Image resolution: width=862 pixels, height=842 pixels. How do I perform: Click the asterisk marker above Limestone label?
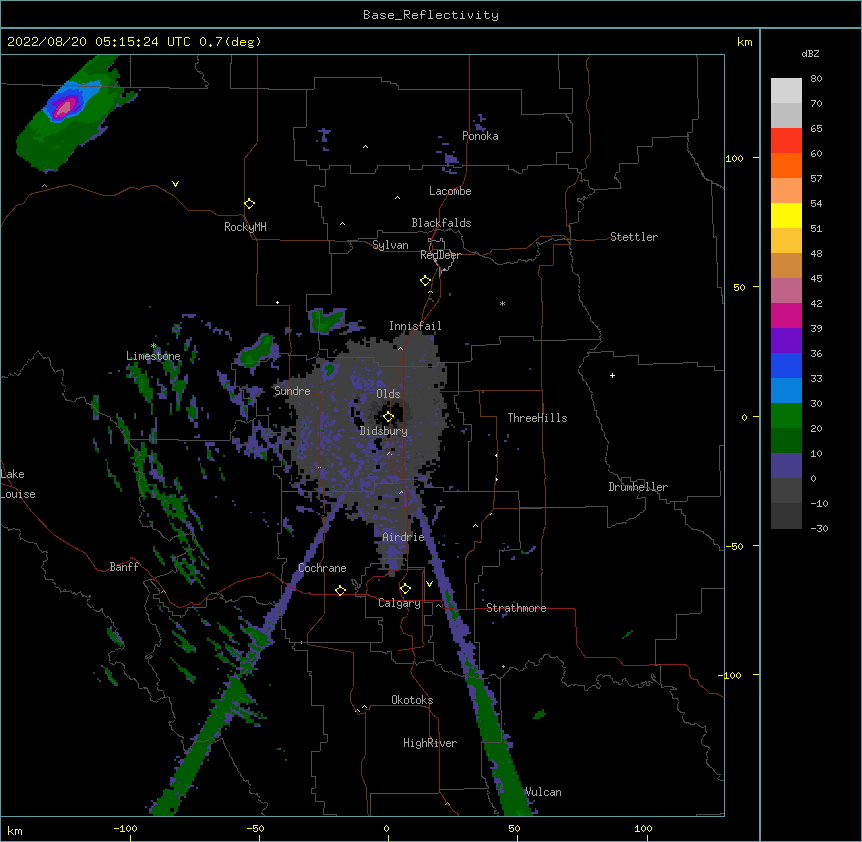[x=154, y=346]
